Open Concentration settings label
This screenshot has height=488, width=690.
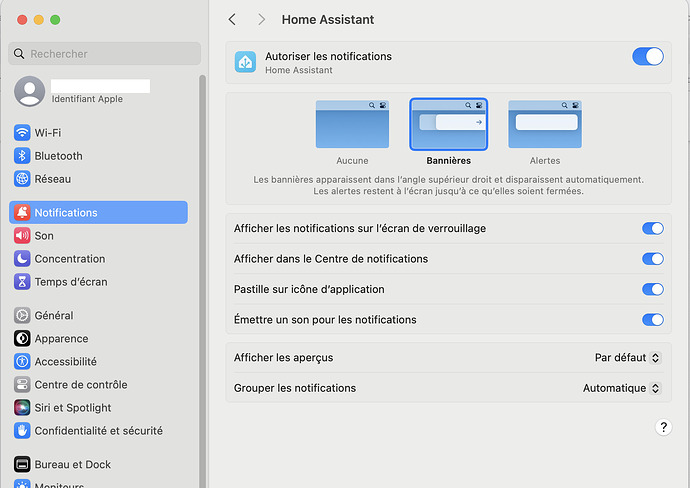coord(70,259)
